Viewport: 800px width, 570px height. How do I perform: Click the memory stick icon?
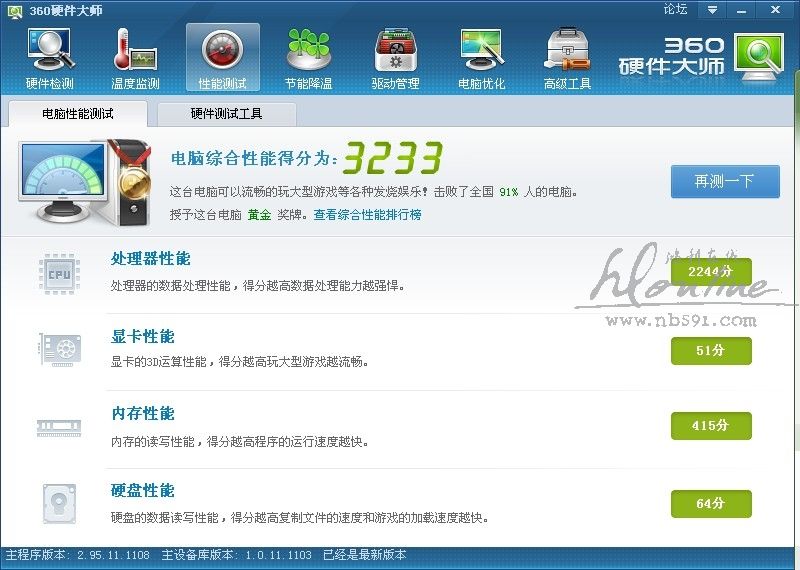[x=59, y=427]
